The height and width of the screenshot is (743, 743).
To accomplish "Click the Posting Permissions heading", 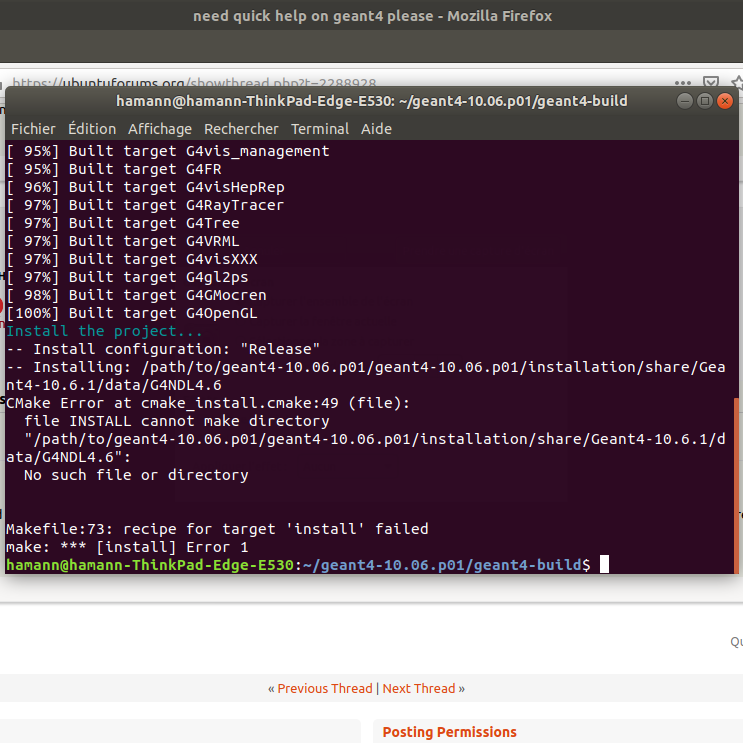I will pos(449,732).
